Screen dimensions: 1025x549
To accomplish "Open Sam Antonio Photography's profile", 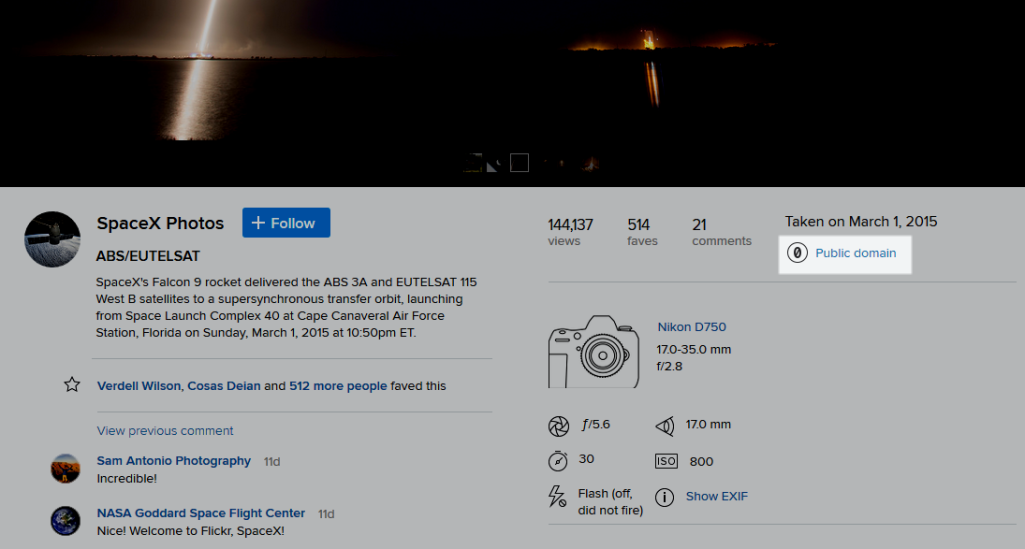I will (x=174, y=461).
